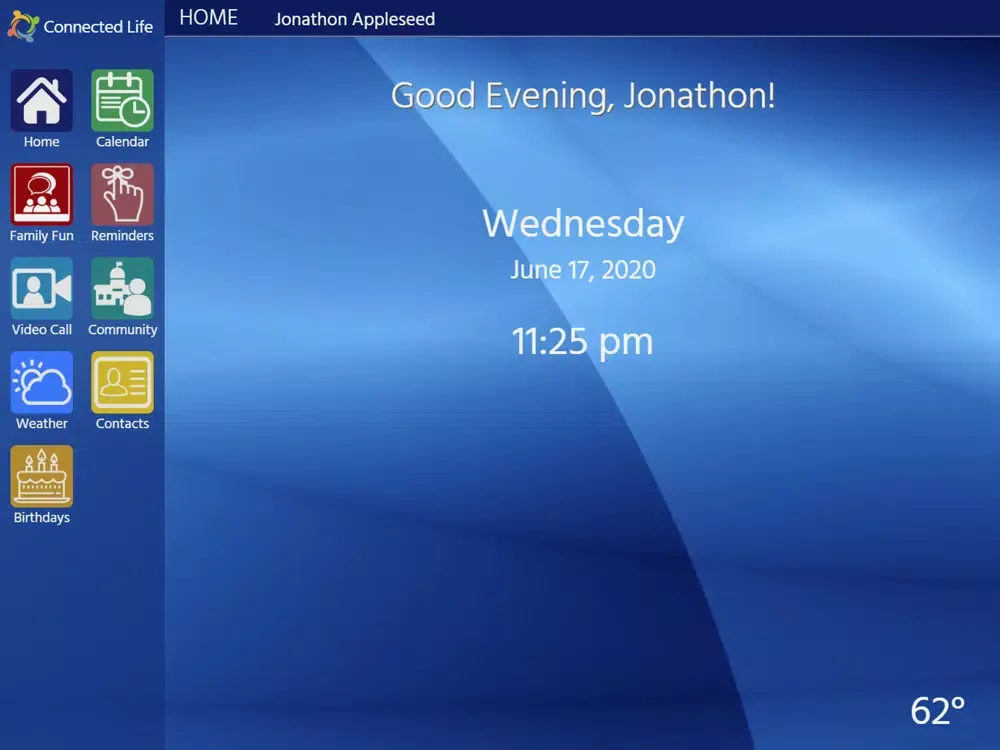Open the Birthdays cake icon
Viewport: 1000px width, 750px height.
tap(42, 476)
